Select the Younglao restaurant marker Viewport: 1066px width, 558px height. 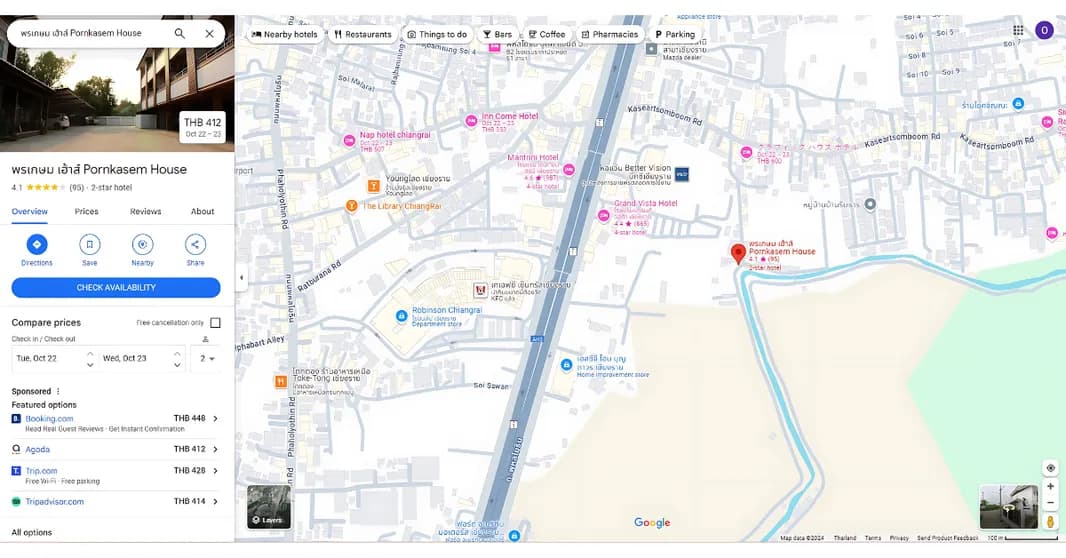[373, 186]
